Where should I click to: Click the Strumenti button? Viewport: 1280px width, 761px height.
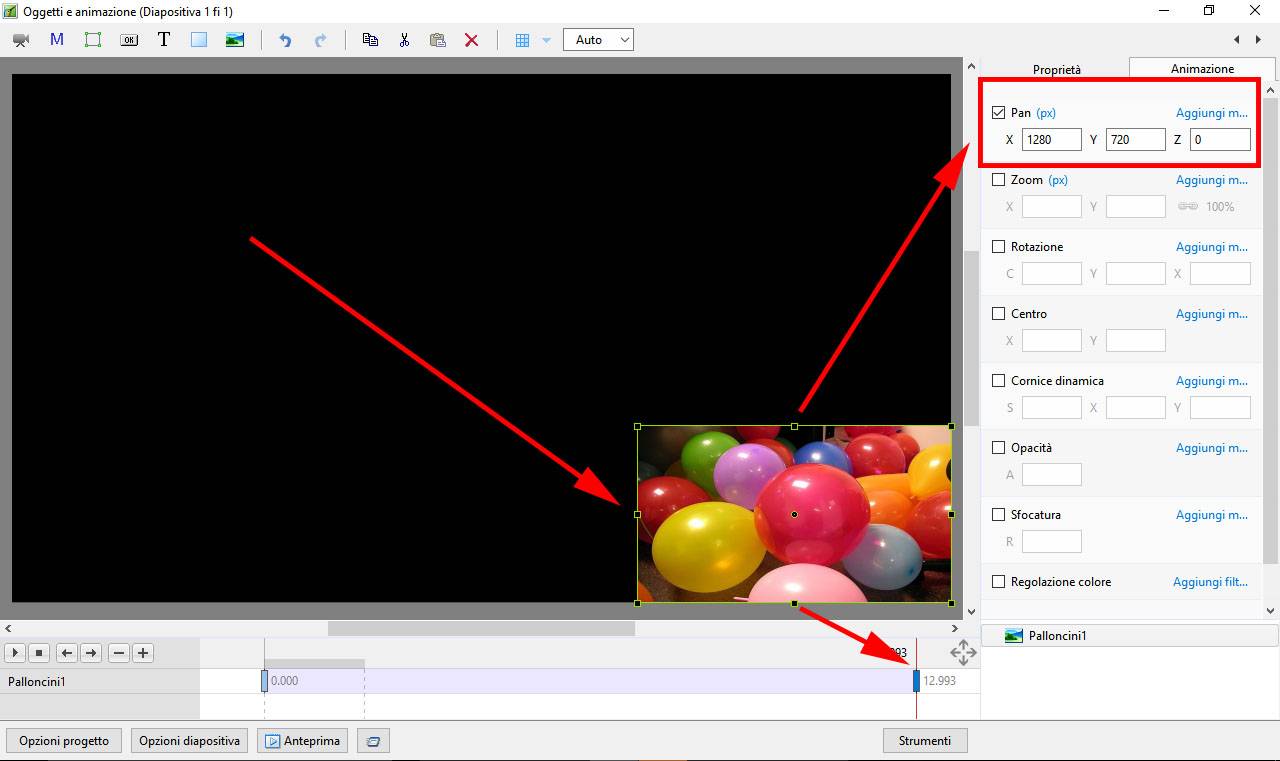[924, 741]
